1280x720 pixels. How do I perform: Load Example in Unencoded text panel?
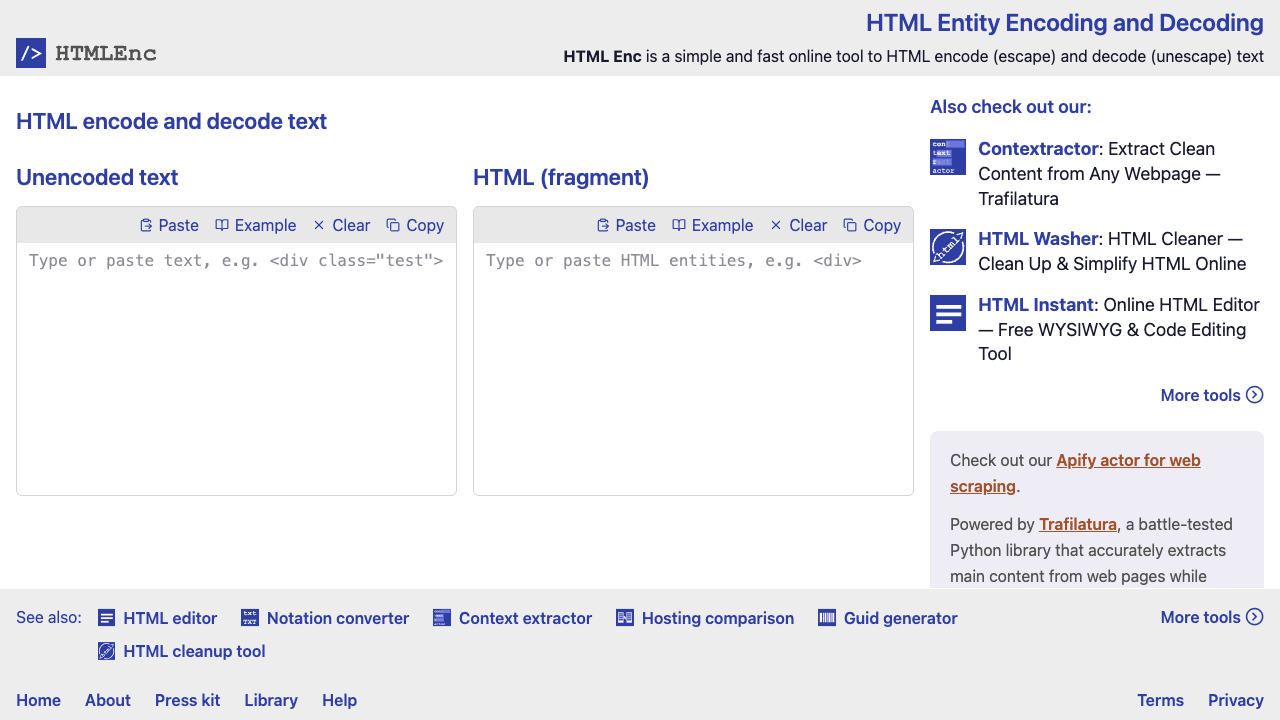[x=256, y=225]
